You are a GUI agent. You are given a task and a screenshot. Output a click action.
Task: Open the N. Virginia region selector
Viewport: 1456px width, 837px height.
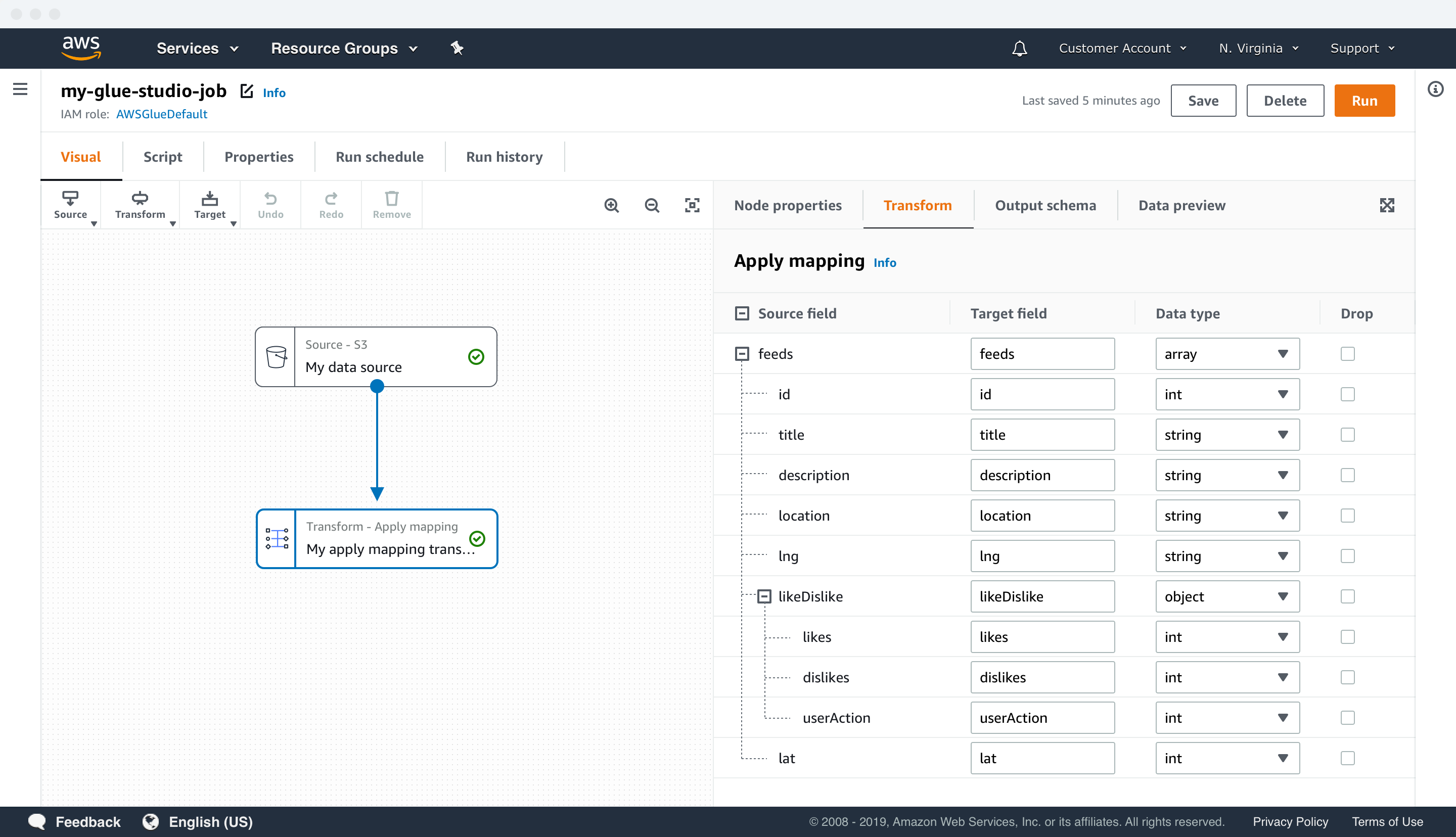coord(1259,49)
